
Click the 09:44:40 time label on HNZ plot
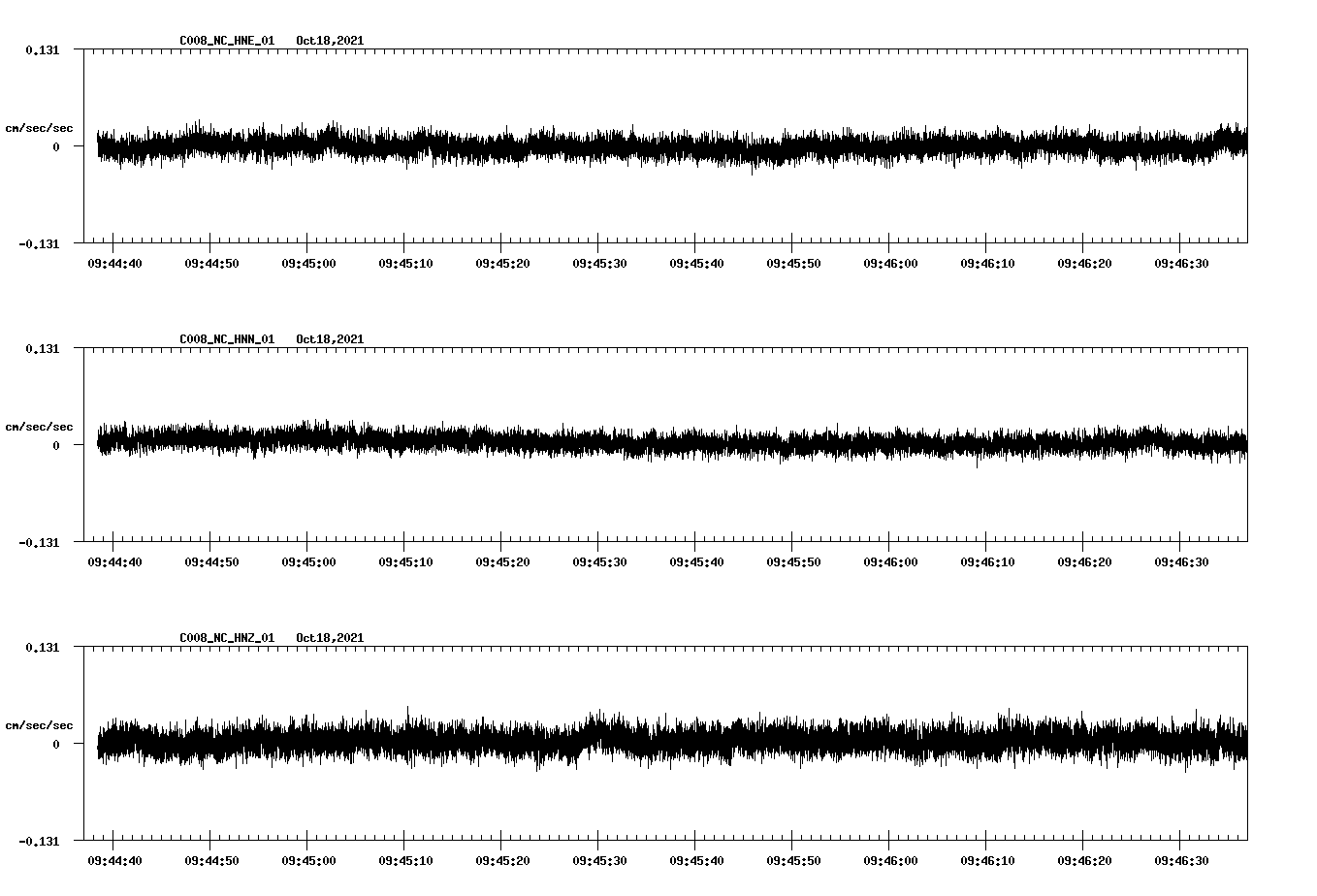coord(114,861)
